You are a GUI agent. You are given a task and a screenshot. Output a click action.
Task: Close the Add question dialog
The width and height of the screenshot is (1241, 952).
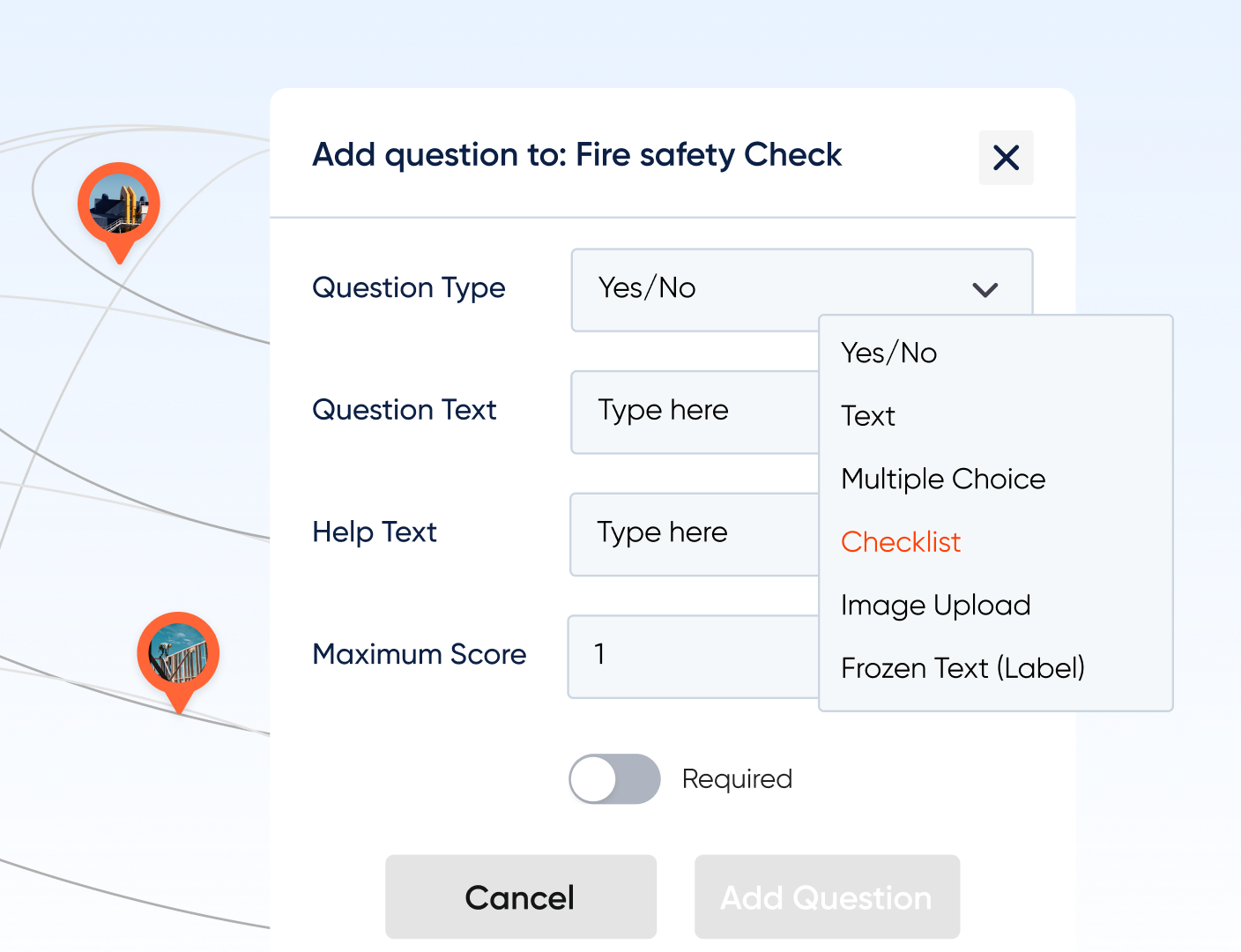[1006, 158]
